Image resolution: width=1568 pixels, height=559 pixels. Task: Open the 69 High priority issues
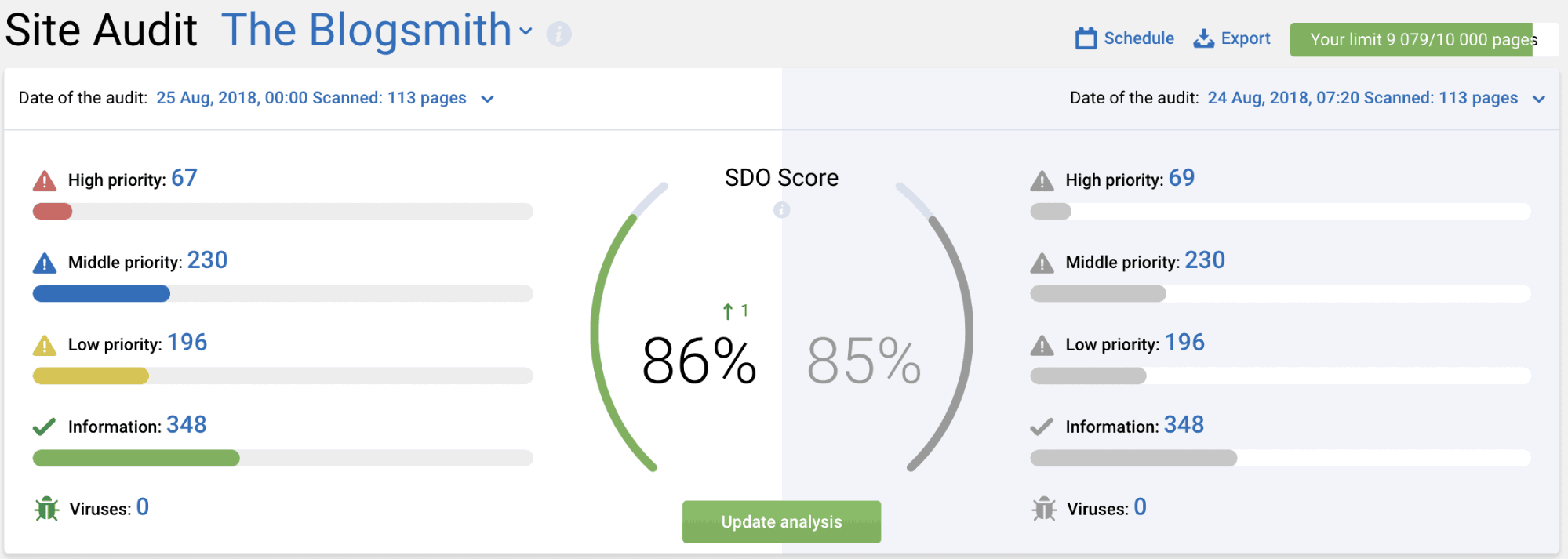(1181, 178)
